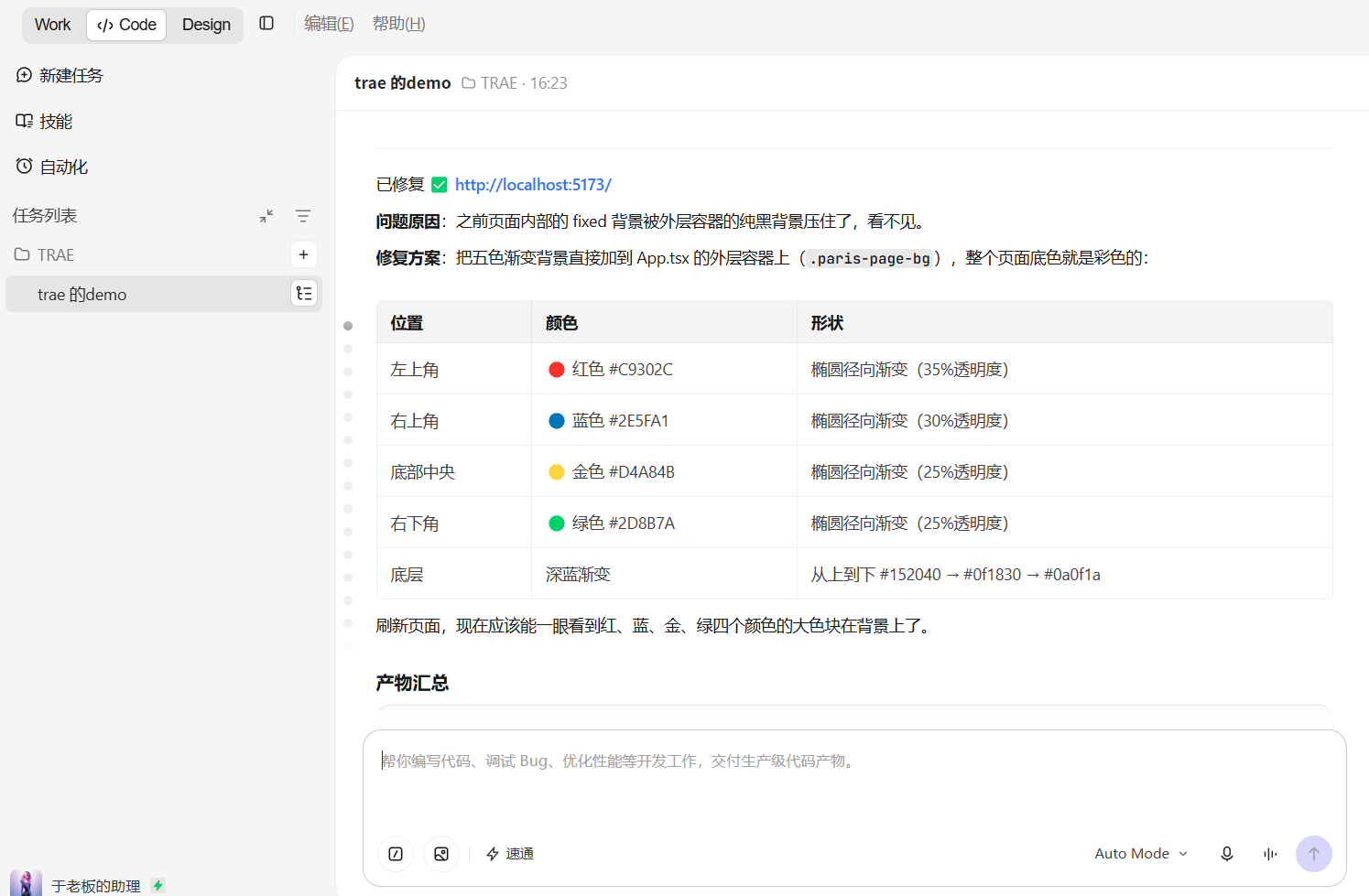Click the audio waveform icon
Viewport: 1369px width, 896px height.
point(1270,854)
